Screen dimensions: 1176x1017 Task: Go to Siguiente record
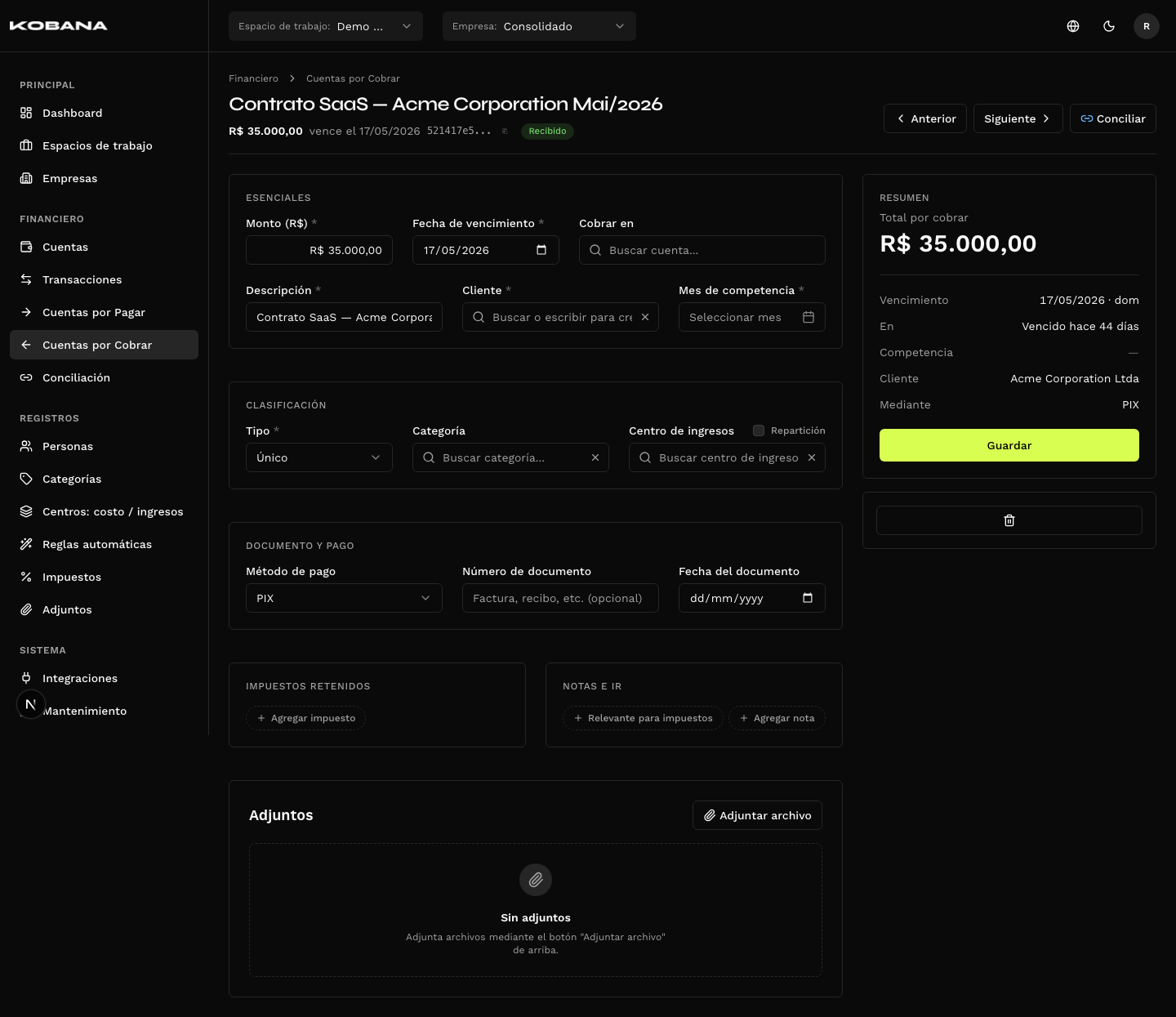[1018, 118]
